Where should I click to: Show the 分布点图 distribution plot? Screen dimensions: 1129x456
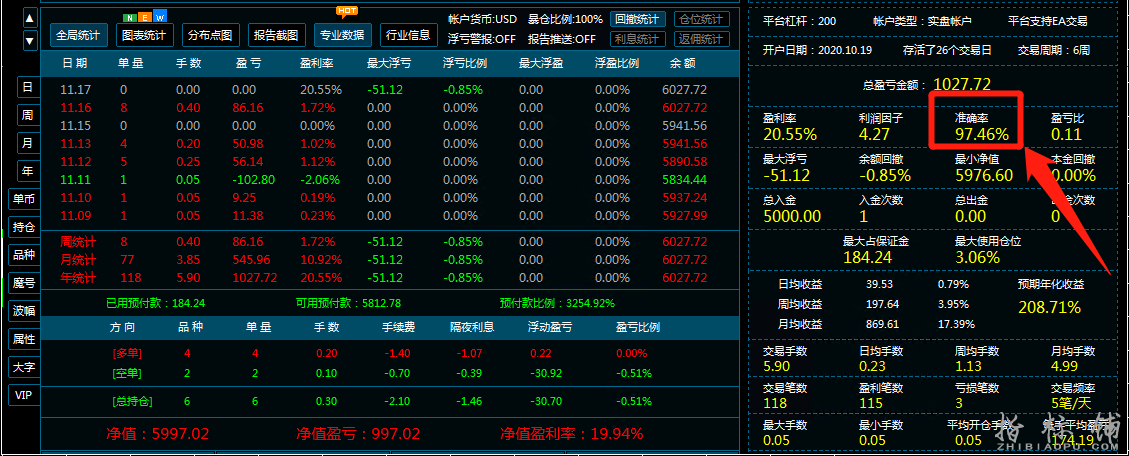210,34
